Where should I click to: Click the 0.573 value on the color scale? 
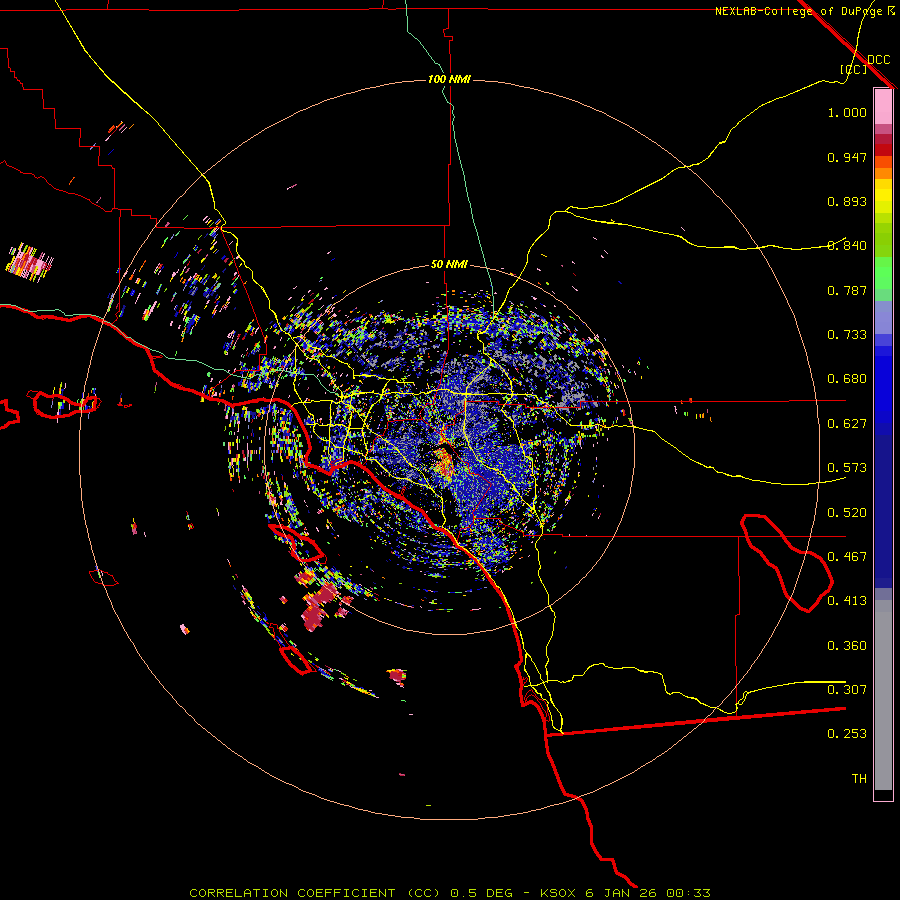847,468
